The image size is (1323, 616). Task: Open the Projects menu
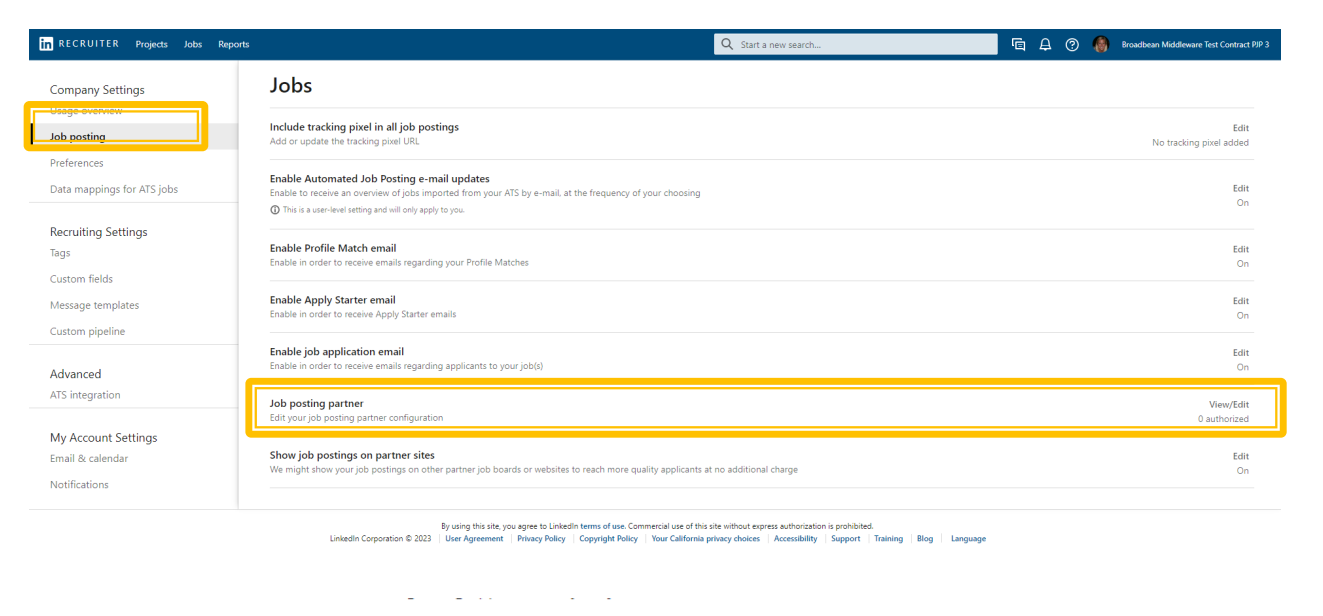tap(151, 45)
